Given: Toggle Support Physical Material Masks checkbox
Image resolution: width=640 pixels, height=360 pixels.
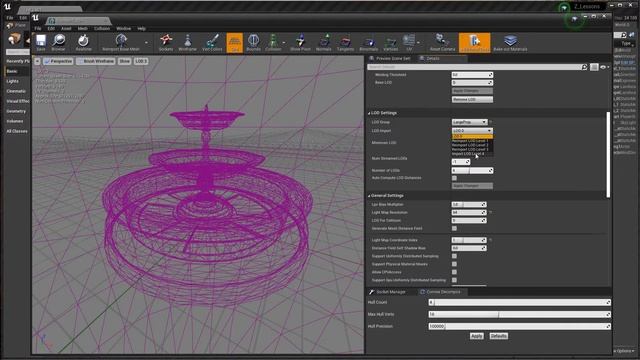Looking at the screenshot, I should tap(454, 264).
